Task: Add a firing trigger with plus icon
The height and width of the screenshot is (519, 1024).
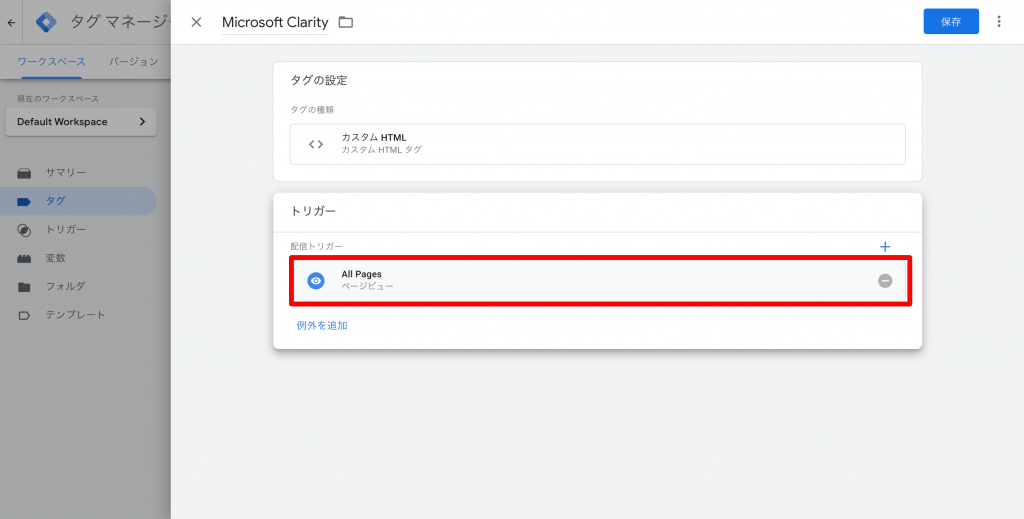Action: (885, 247)
